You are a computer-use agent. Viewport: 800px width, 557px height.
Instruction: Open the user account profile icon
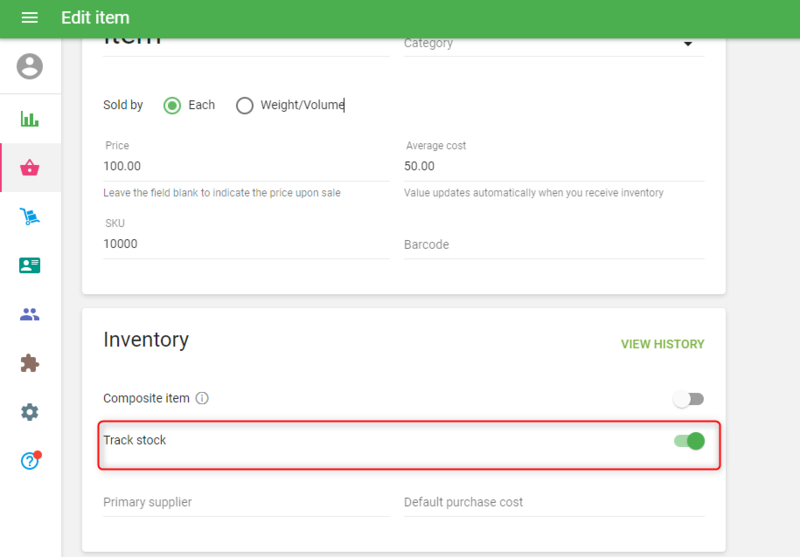(30, 67)
